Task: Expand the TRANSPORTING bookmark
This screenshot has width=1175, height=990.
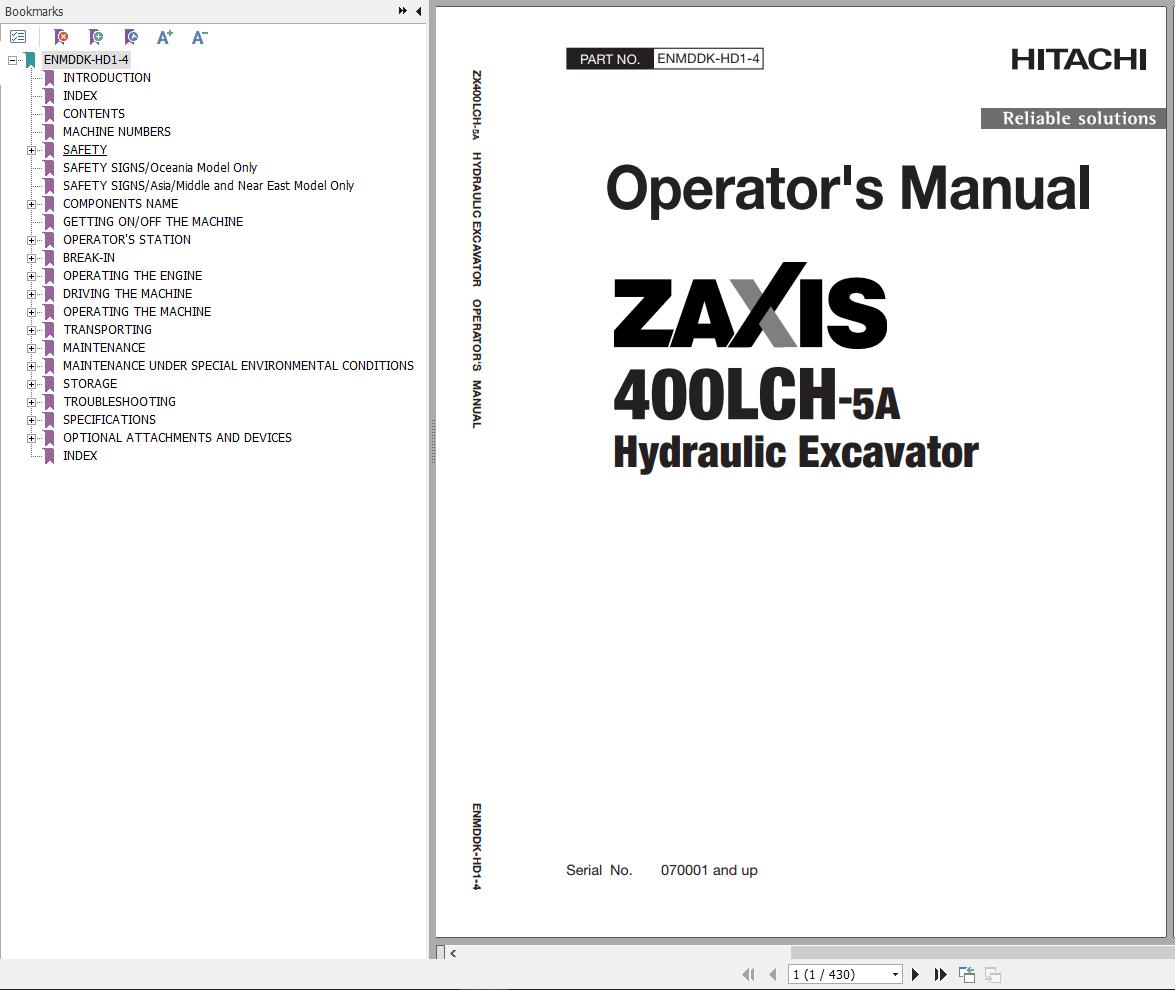Action: (31, 330)
